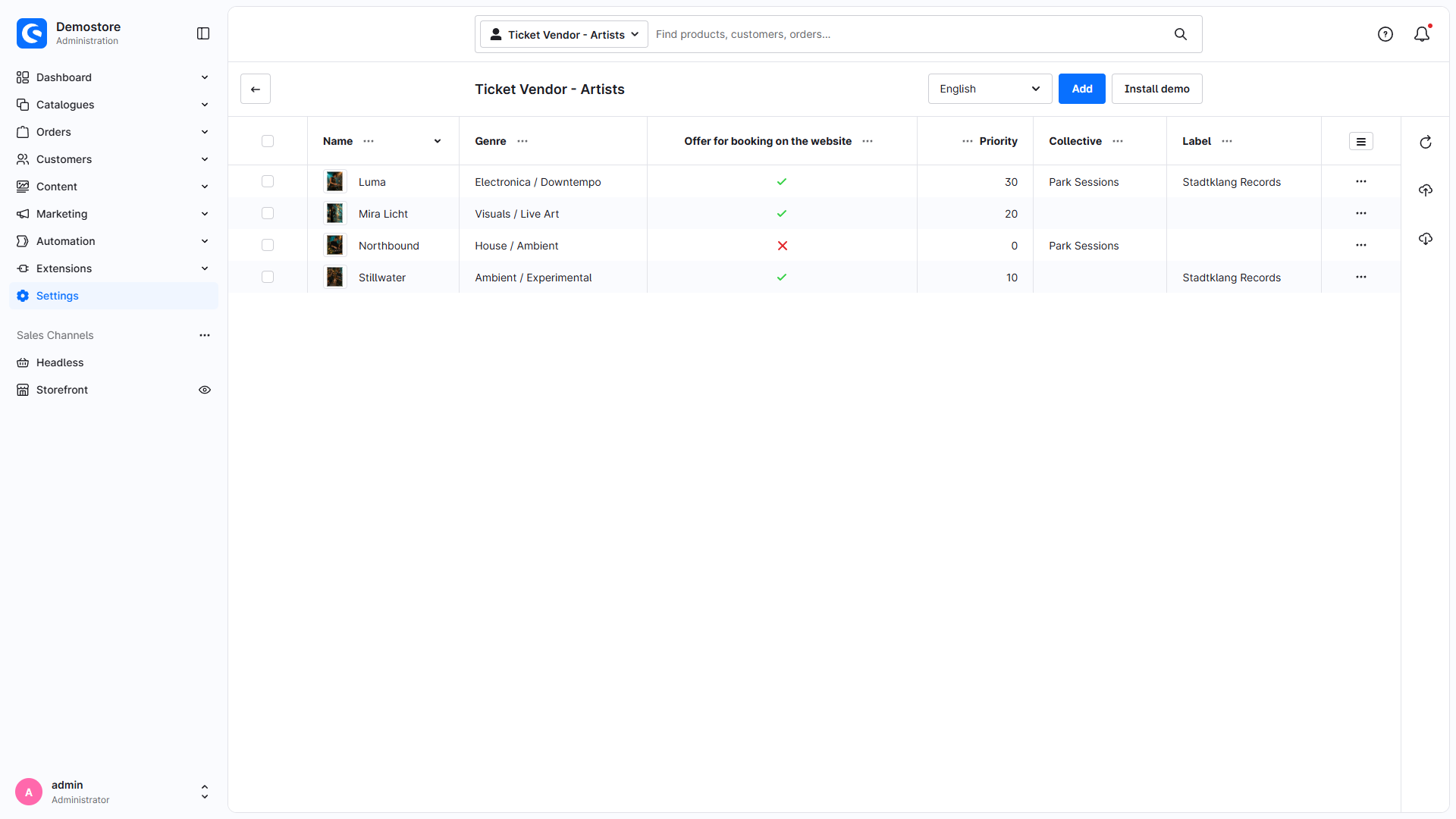
Task: Go back using the arrow button
Action: point(256,89)
